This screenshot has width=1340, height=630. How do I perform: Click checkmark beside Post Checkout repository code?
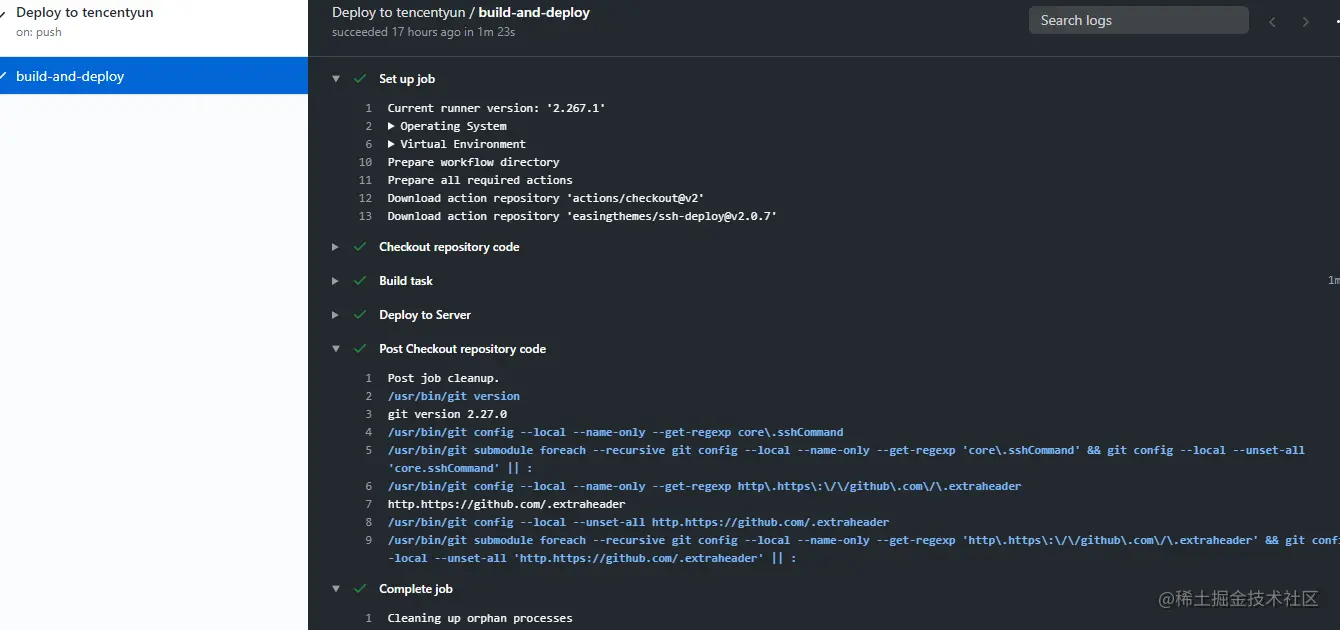360,349
